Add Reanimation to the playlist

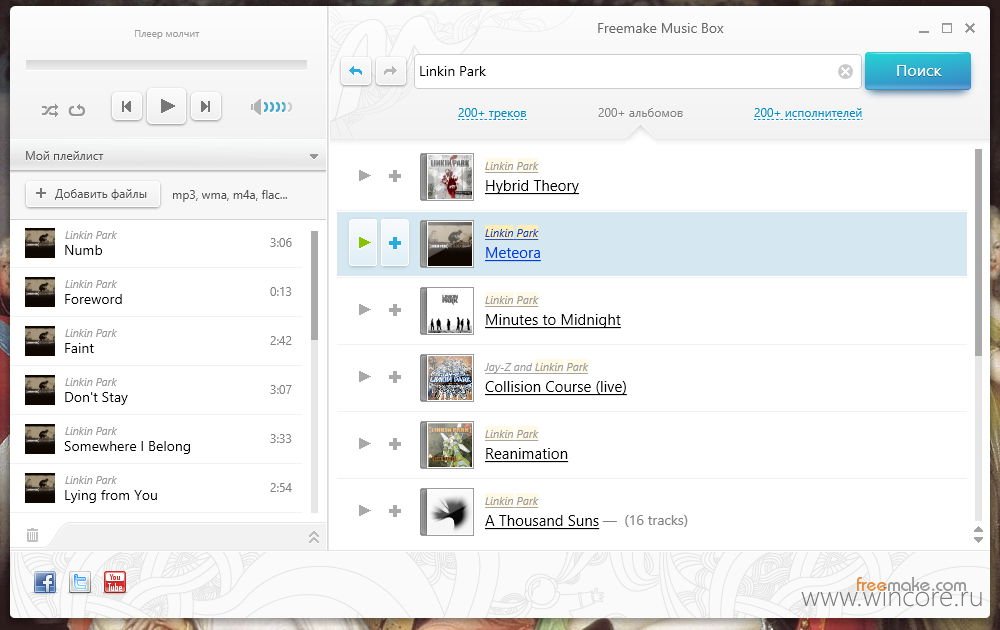[395, 444]
